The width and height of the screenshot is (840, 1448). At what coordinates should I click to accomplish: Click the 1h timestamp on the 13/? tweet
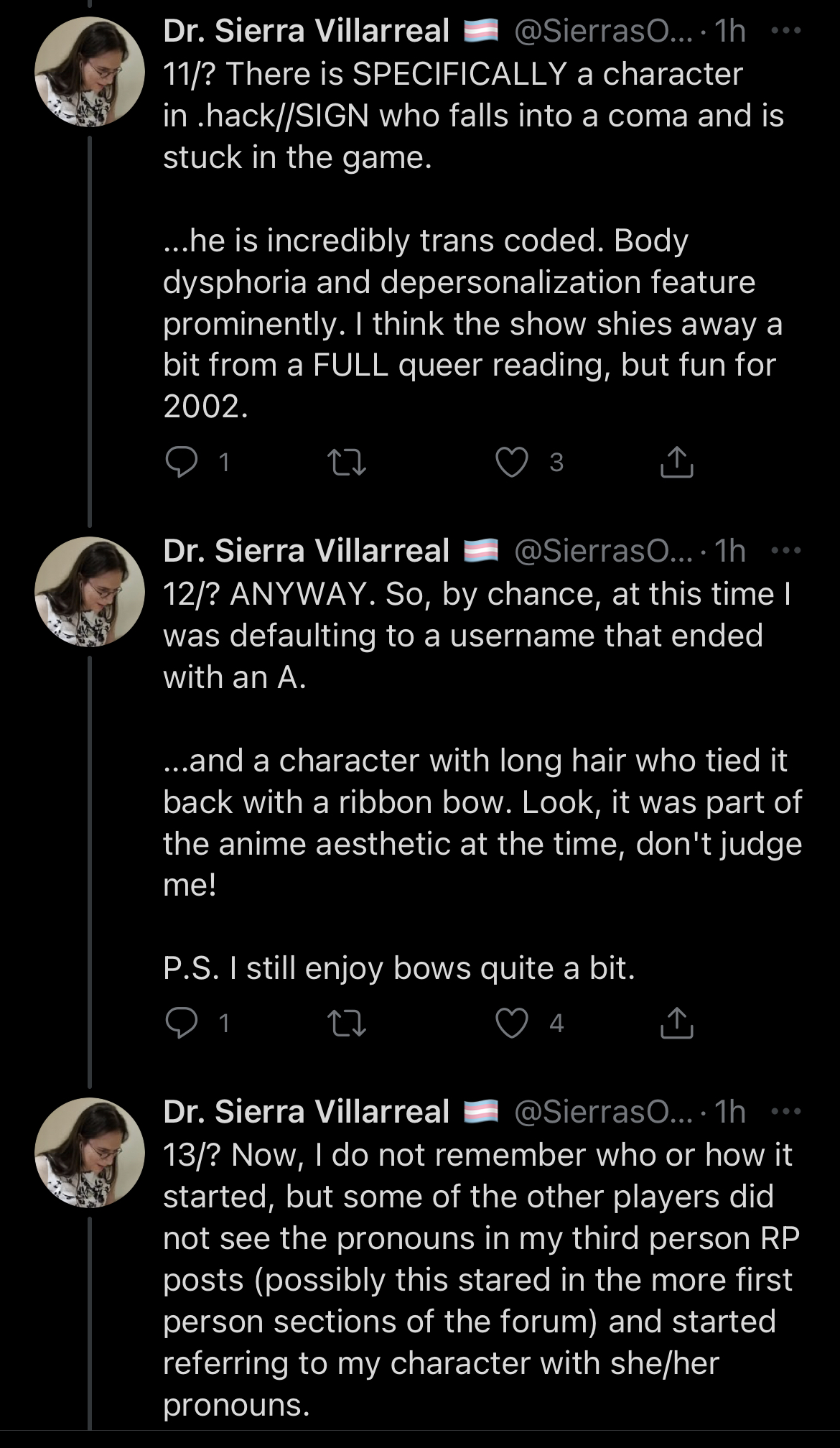pyautogui.click(x=730, y=1112)
